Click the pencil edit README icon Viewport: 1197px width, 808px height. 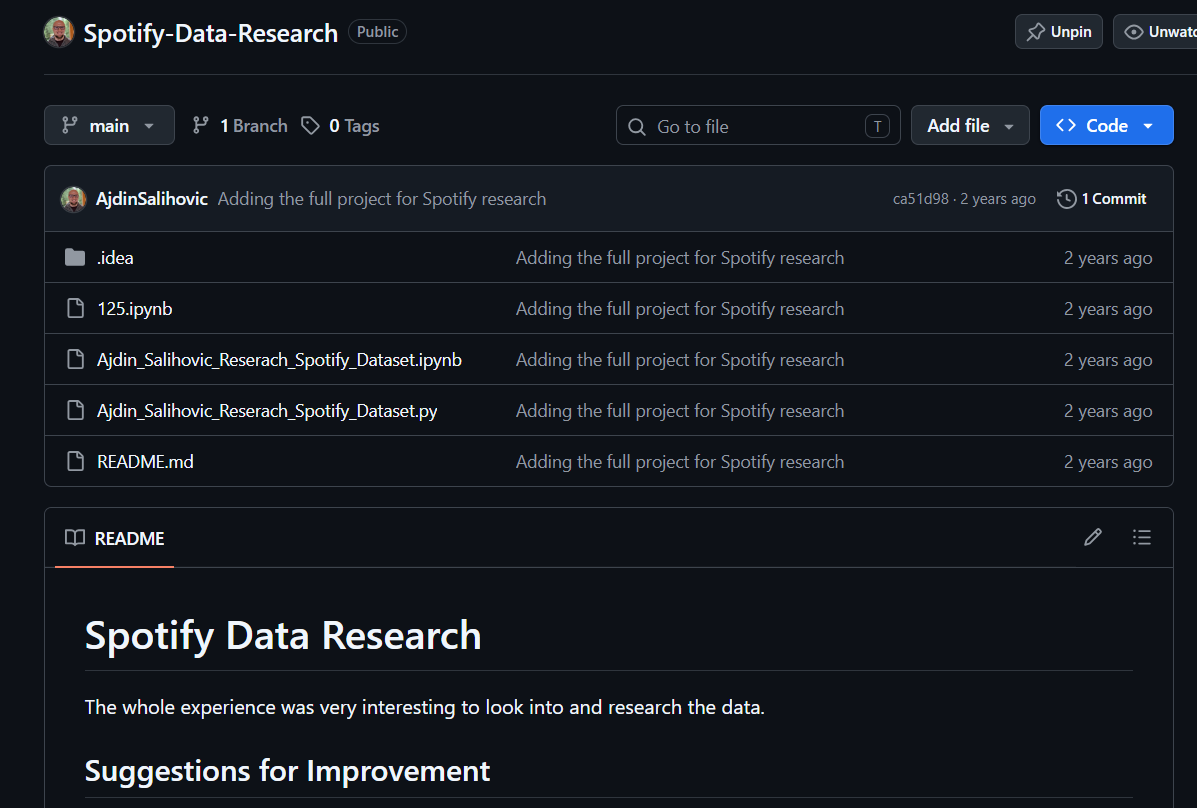(x=1092, y=538)
